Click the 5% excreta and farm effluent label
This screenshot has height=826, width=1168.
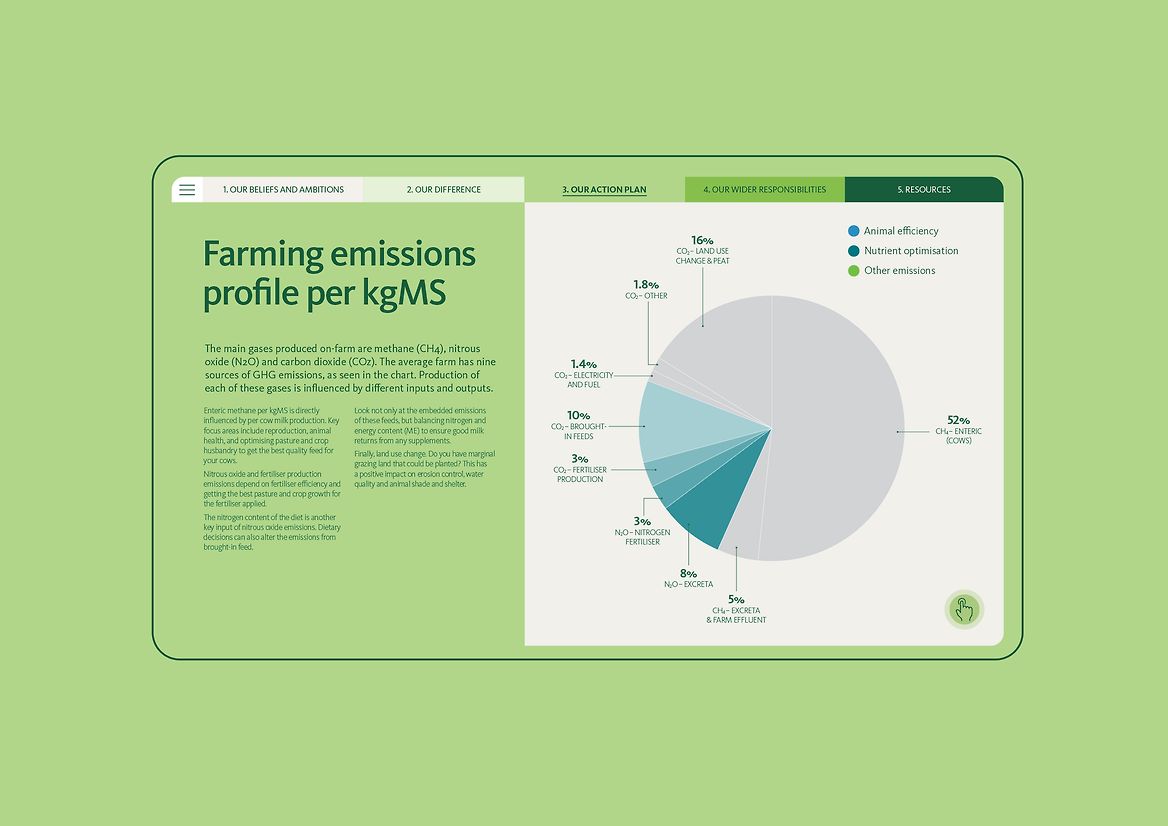(x=736, y=609)
